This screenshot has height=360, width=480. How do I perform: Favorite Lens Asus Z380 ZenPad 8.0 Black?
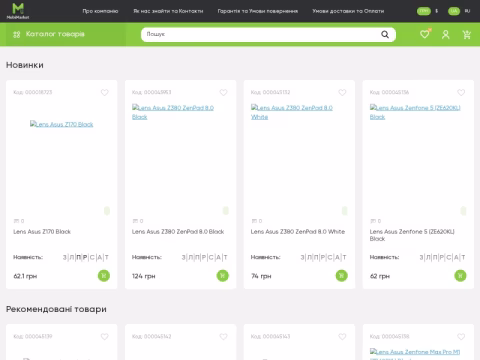click(x=223, y=92)
